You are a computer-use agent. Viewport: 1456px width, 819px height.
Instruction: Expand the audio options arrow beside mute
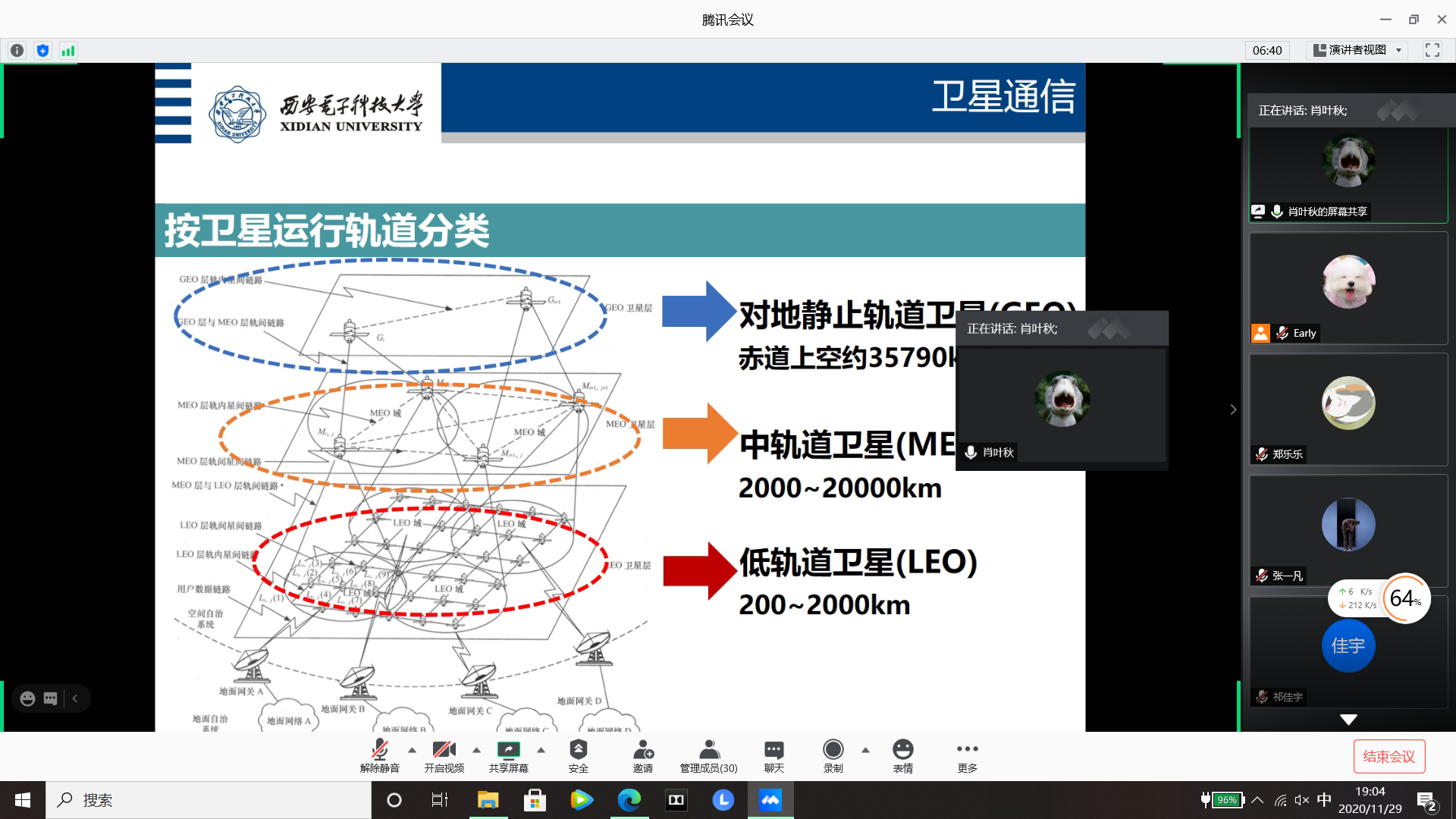412,750
